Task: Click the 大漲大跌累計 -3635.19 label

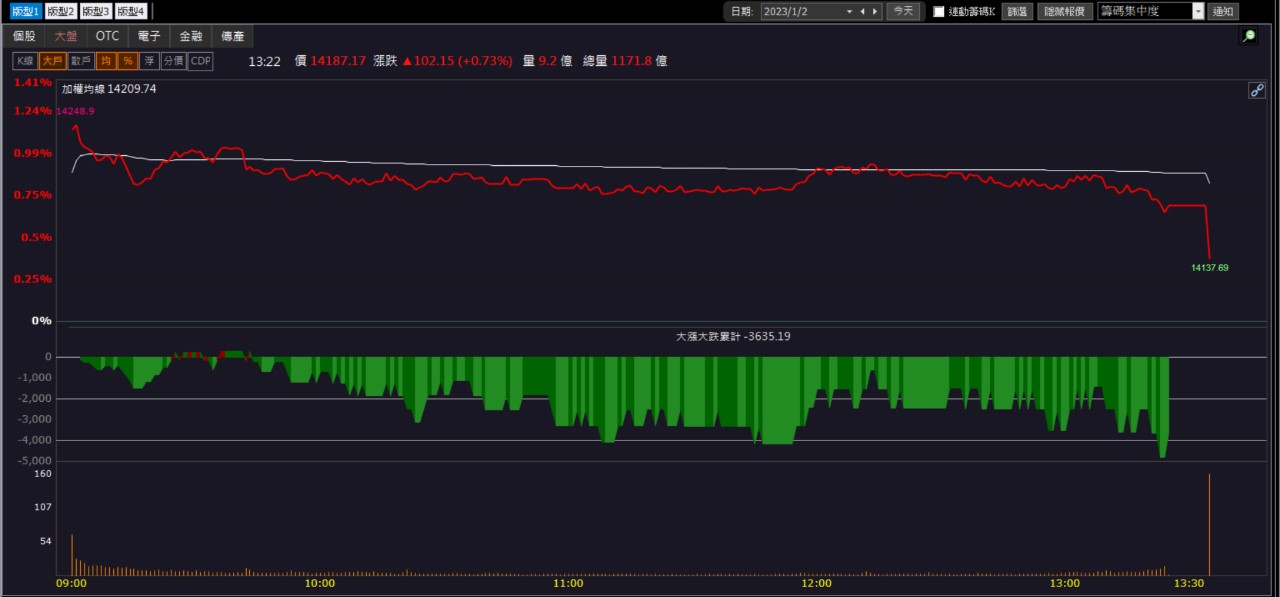Action: pyautogui.click(x=733, y=337)
